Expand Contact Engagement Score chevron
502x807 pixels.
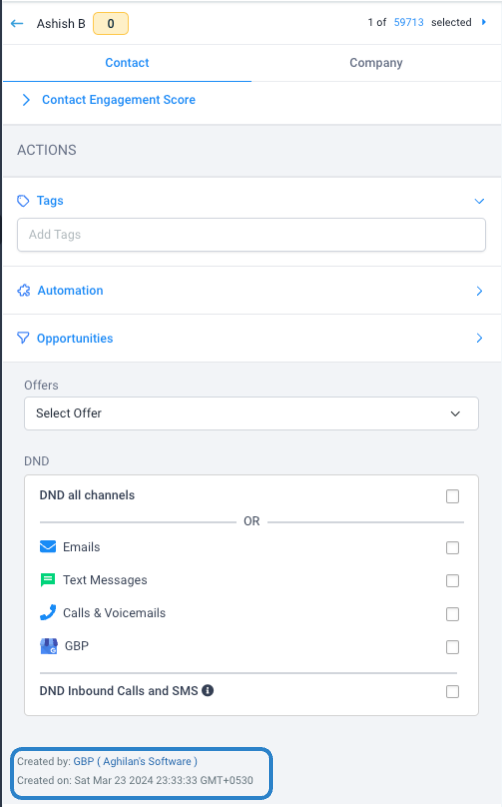26,100
